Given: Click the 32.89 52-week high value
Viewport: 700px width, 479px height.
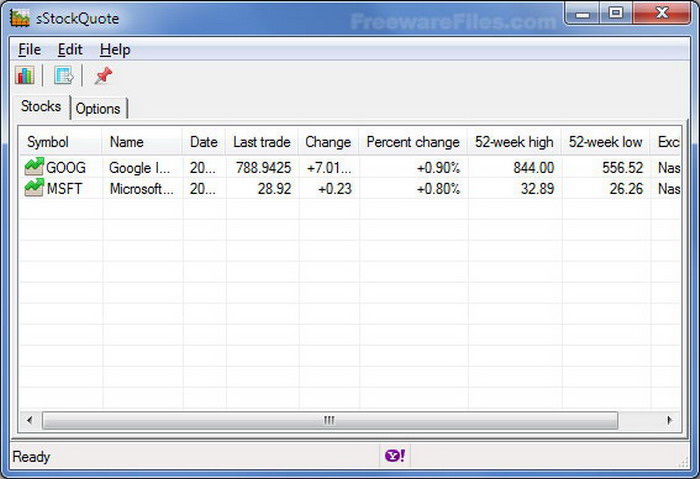Looking at the screenshot, I should click(x=538, y=188).
